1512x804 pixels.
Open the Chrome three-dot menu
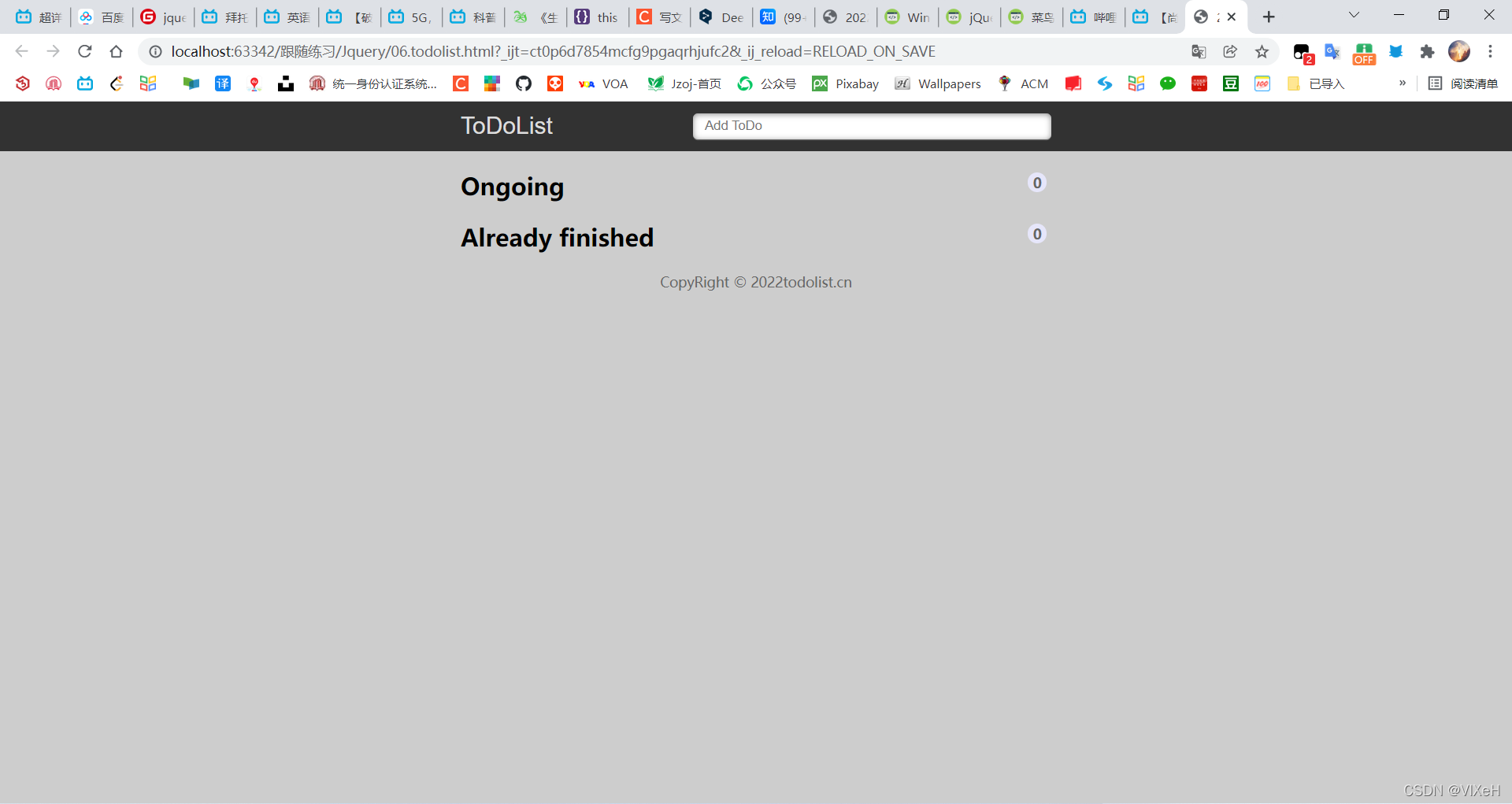[1490, 51]
